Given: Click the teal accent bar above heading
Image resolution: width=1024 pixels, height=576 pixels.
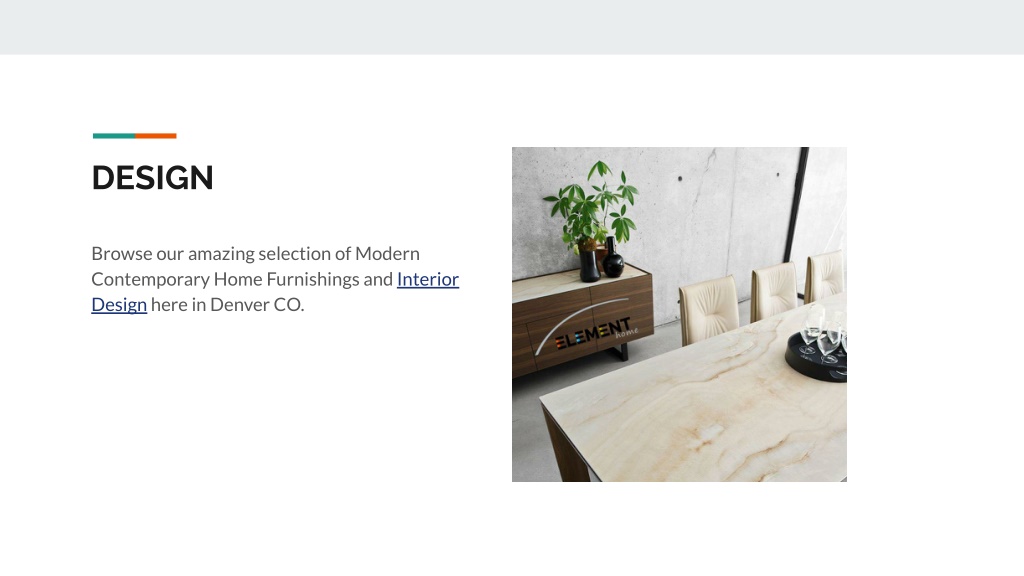Looking at the screenshot, I should click(x=114, y=136).
